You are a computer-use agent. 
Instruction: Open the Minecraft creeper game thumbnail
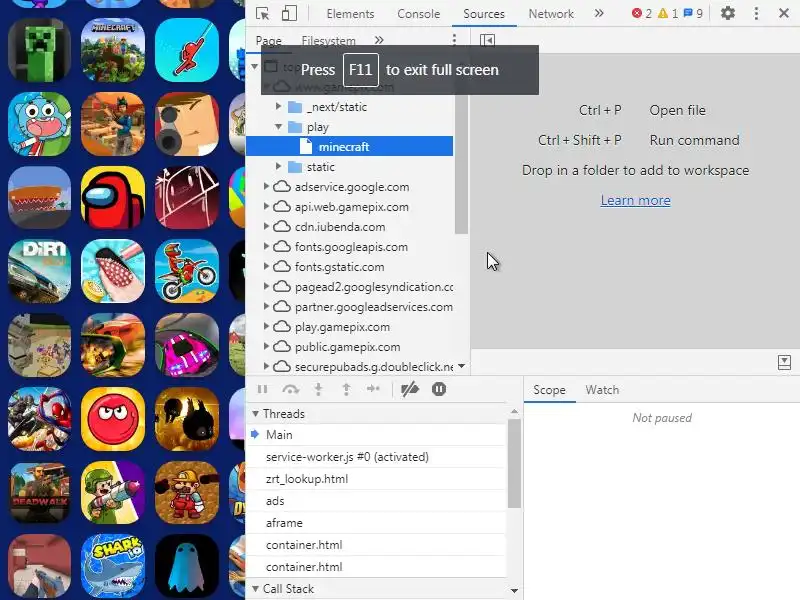coord(39,50)
